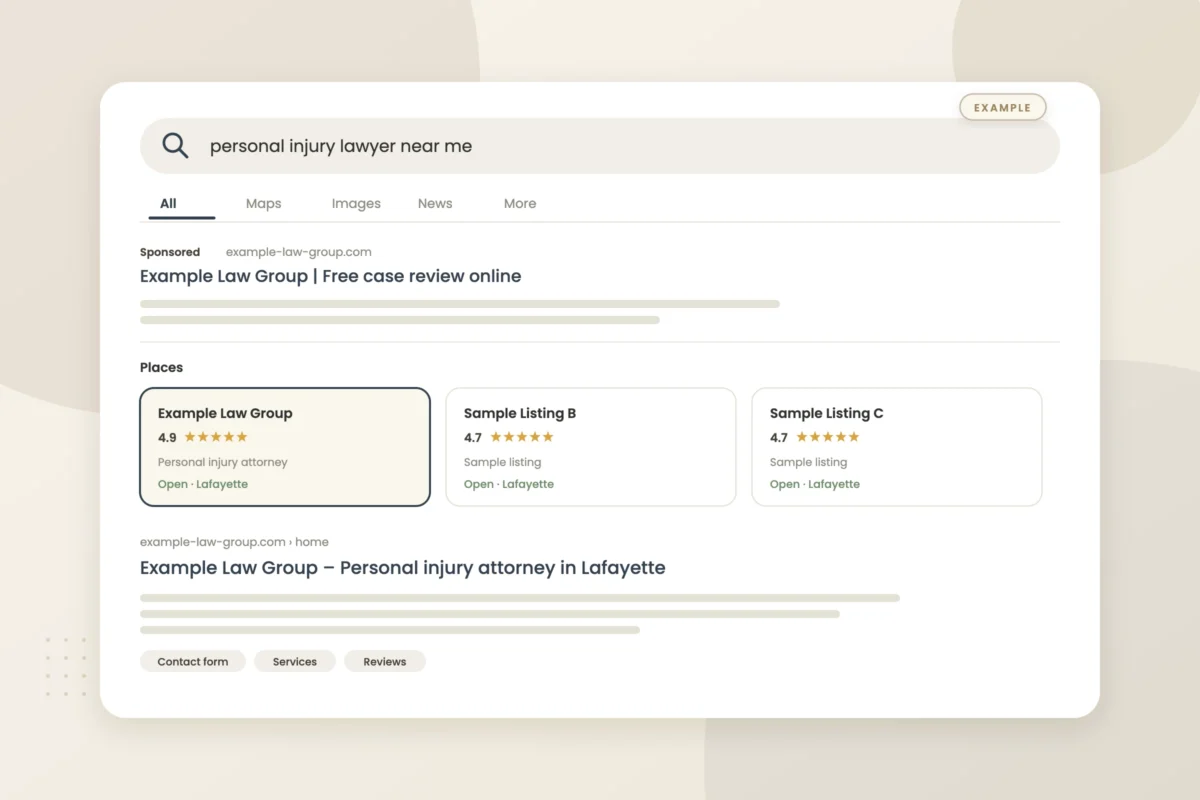1200x800 pixels.
Task: Click Open · Lafayette in Example Law Group card
Action: tap(203, 484)
